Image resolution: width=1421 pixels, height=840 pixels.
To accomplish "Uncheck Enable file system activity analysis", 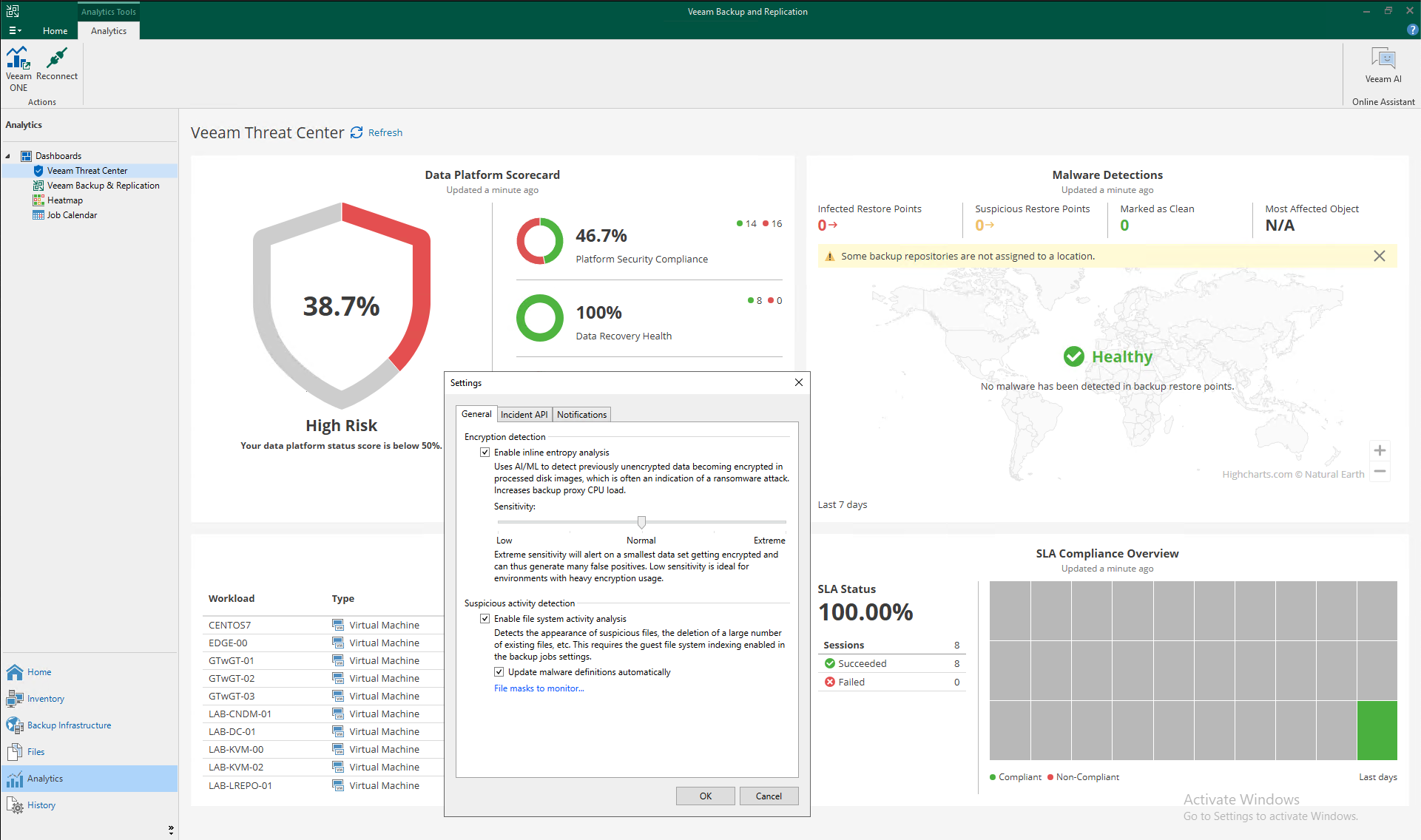I will coord(485,619).
